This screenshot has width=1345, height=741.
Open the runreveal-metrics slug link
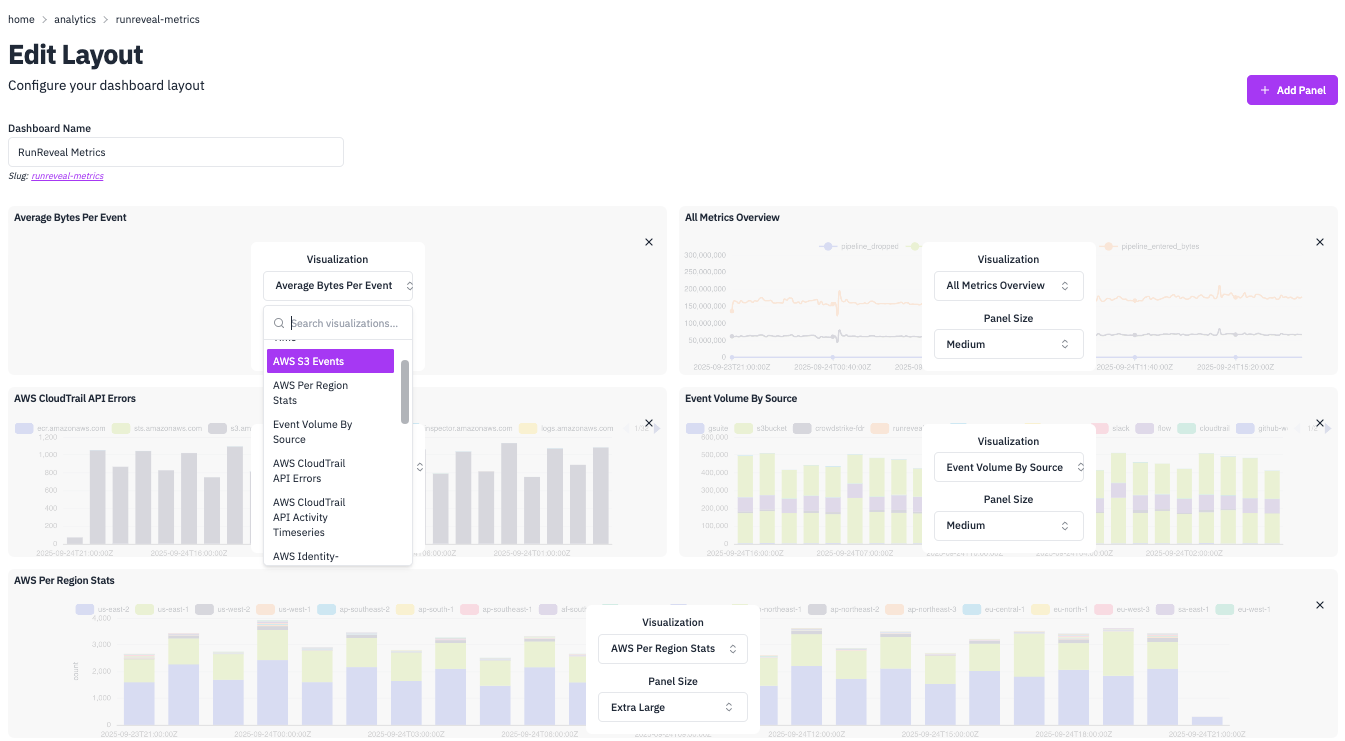(x=67, y=175)
